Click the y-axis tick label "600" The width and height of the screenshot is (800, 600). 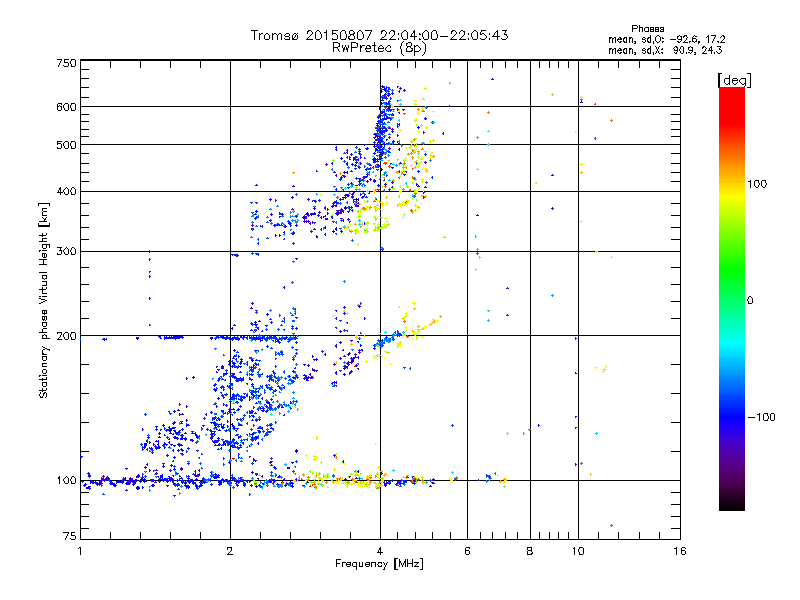point(67,107)
